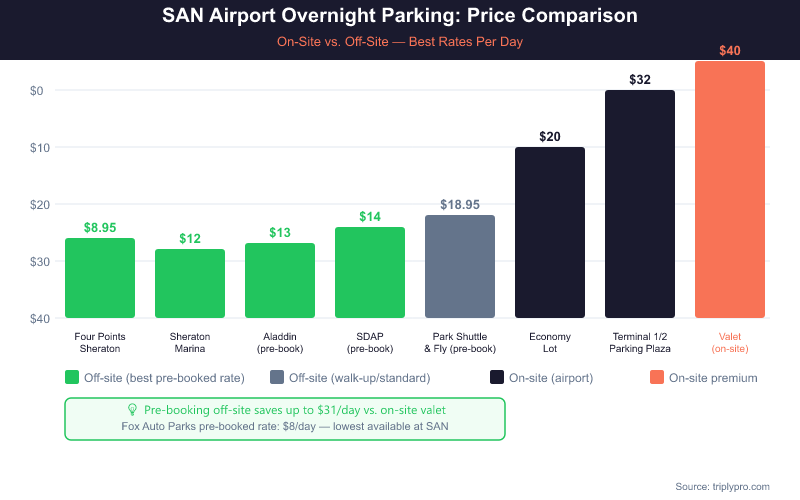Select the Sheraton Marina bar
800x500 pixels.
(190, 284)
